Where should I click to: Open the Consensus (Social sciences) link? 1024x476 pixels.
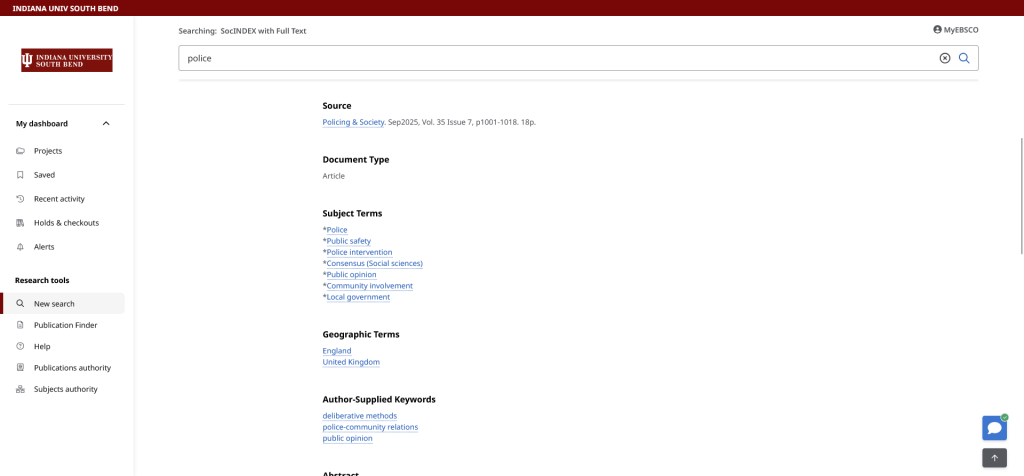point(375,263)
